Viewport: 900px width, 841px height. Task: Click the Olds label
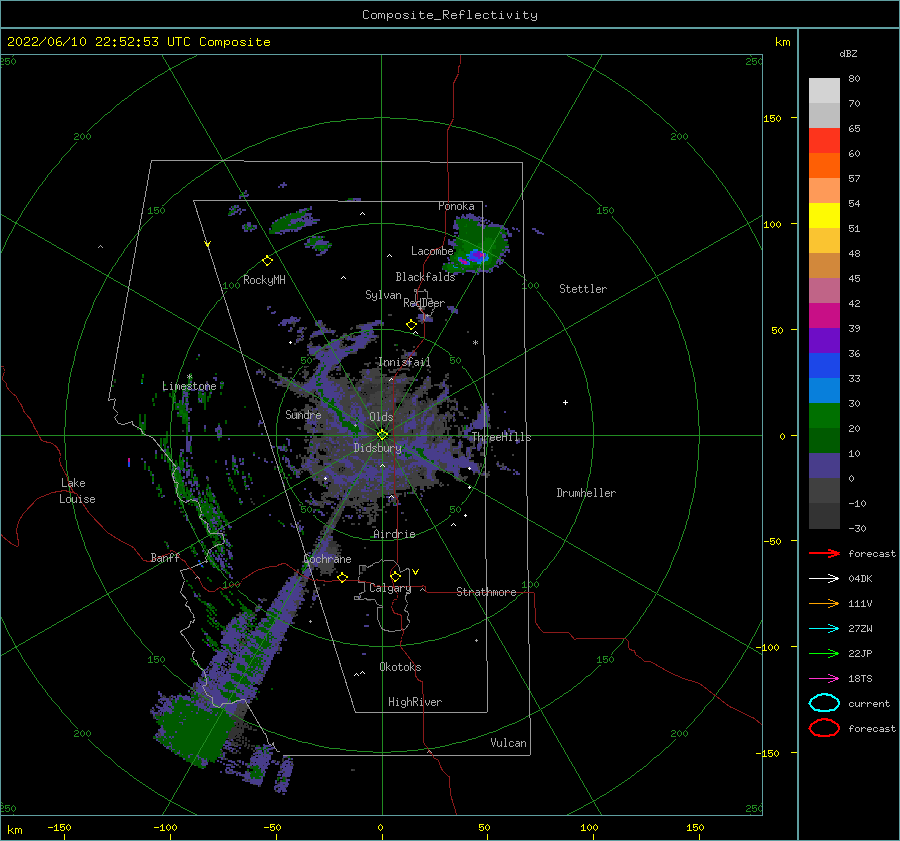pos(381,417)
